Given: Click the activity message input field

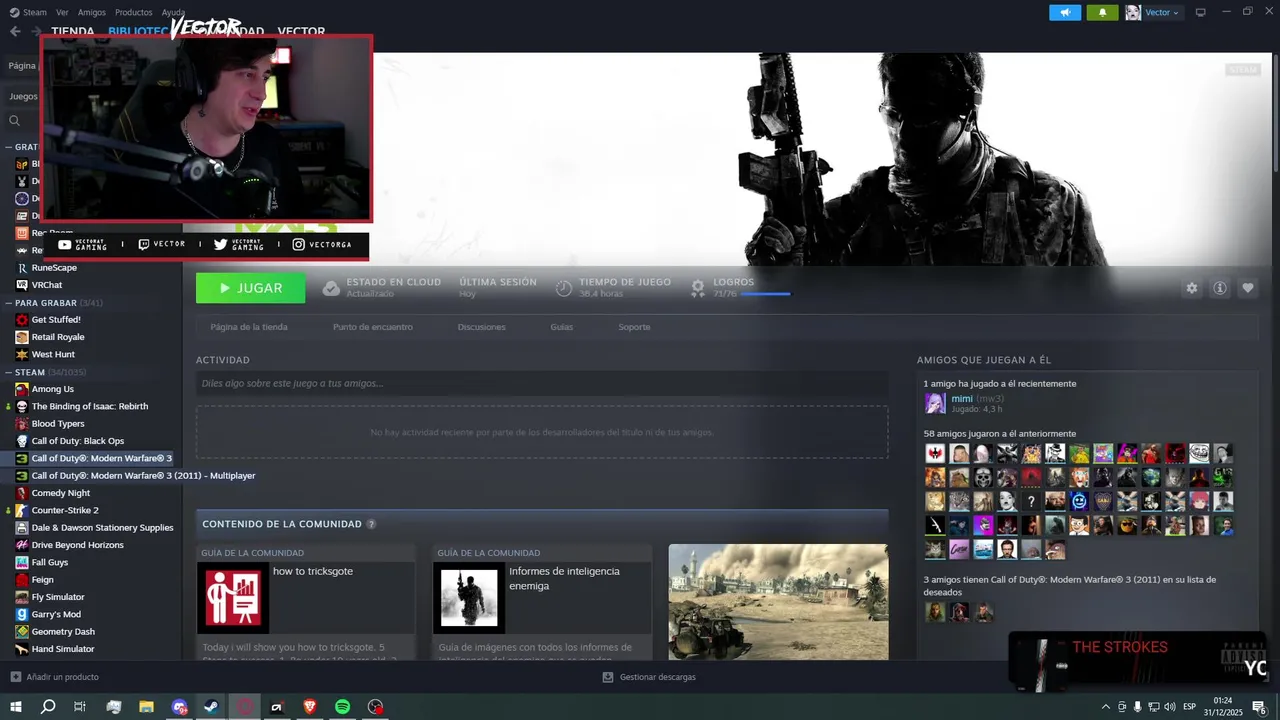Looking at the screenshot, I should [x=542, y=383].
